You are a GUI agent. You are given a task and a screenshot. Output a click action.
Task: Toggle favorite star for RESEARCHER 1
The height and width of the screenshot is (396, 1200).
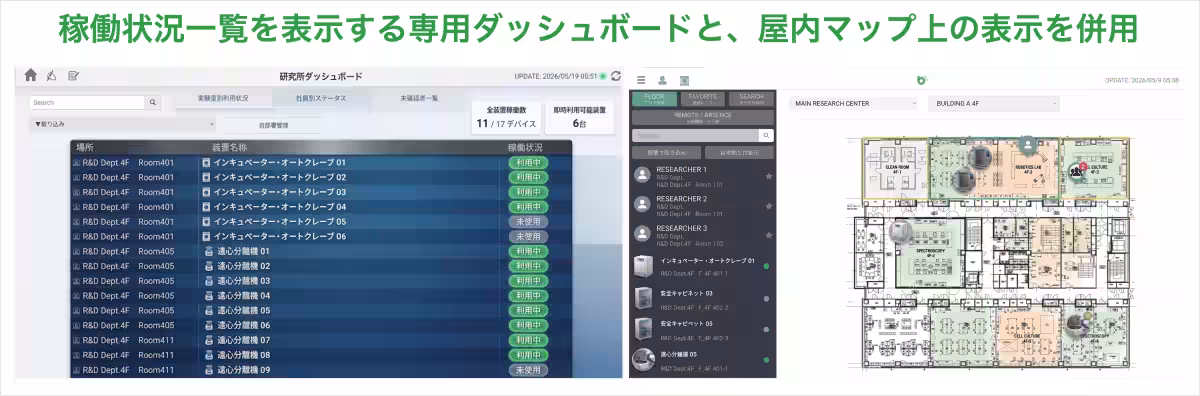click(768, 176)
